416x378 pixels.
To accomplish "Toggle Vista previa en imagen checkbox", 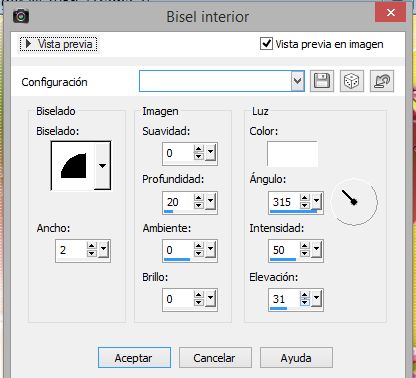I will [266, 44].
